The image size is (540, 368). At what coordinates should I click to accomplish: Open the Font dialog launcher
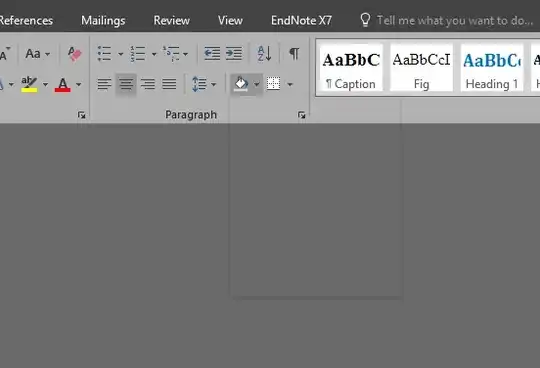(x=82, y=115)
